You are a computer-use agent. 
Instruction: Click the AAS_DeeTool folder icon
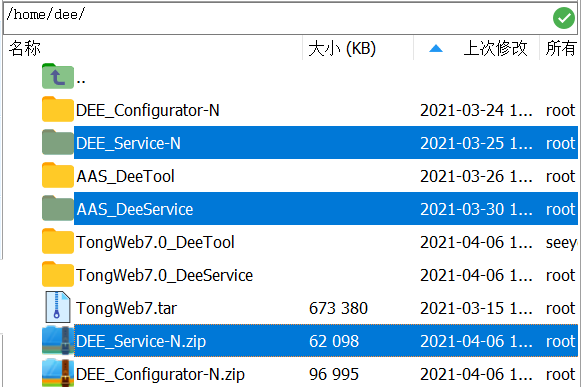tap(58, 175)
